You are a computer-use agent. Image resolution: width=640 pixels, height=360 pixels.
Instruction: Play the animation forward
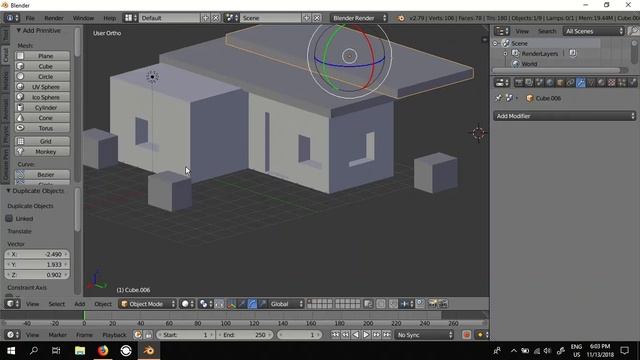(366, 335)
